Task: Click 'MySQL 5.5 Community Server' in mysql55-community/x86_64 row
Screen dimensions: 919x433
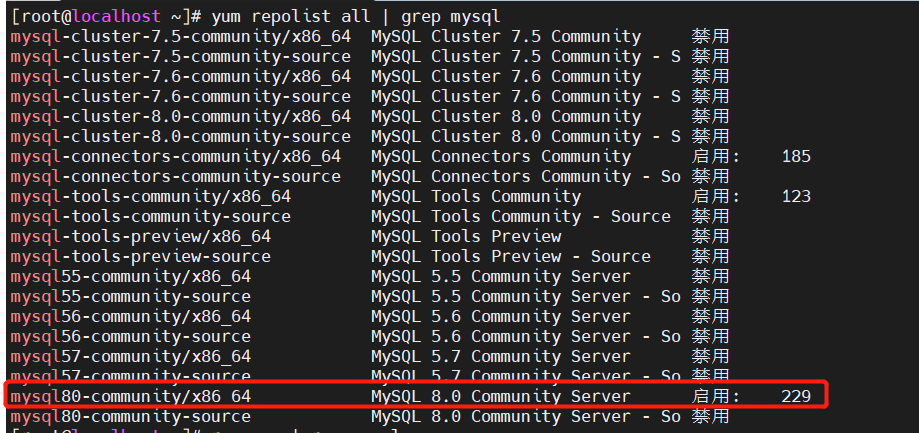Action: pyautogui.click(x=501, y=277)
